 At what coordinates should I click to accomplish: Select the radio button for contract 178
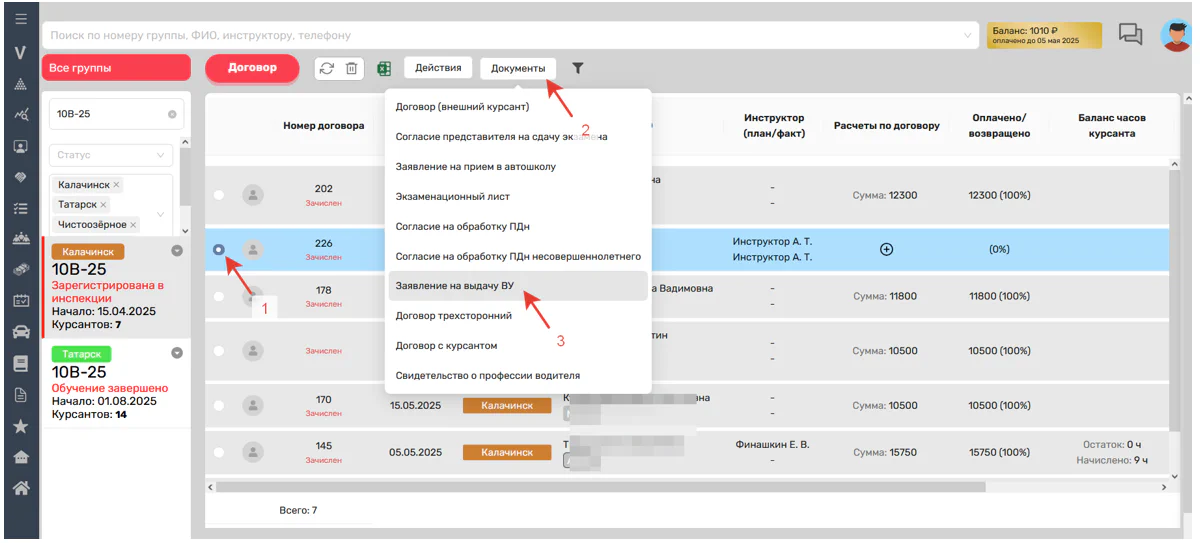(219, 296)
